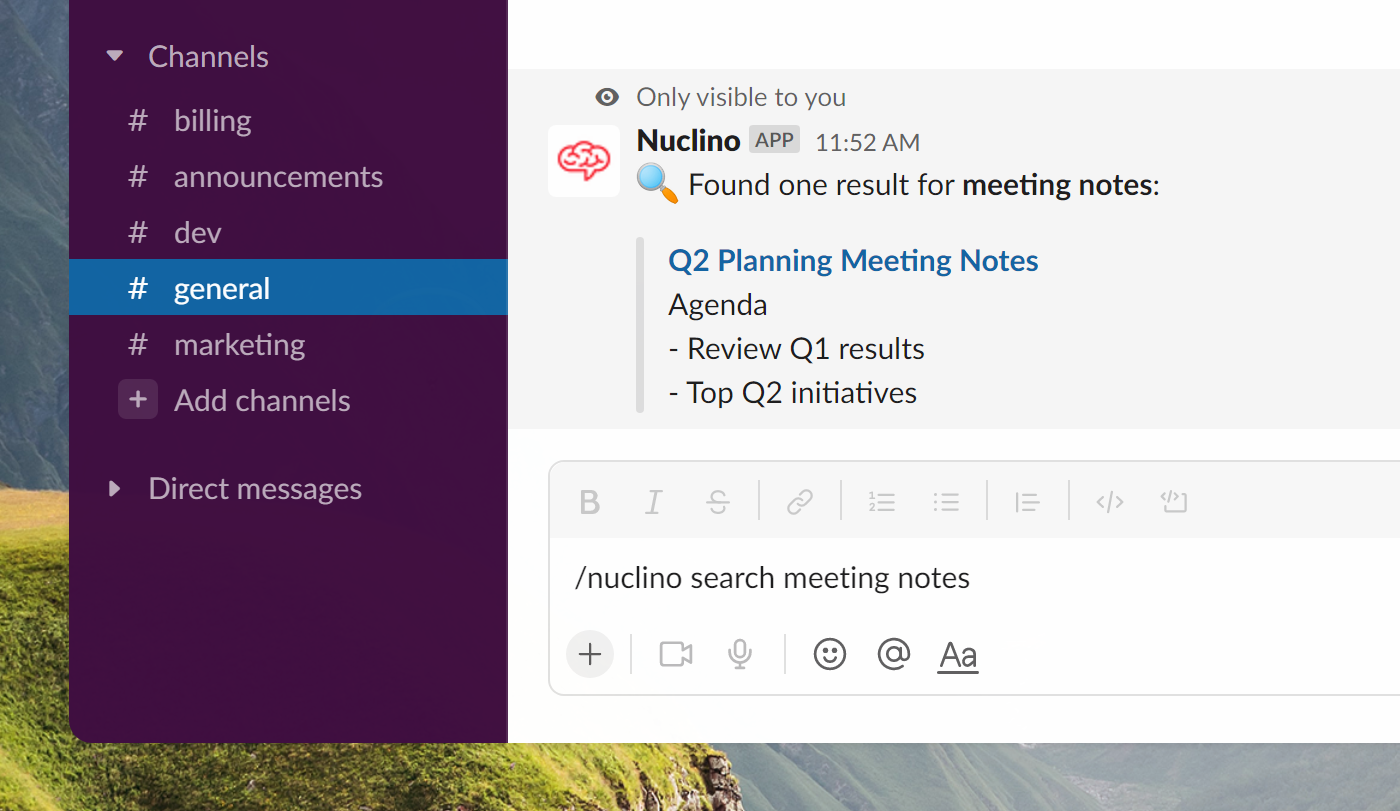Apply blockquote formatting
Viewport: 1400px width, 811px height.
pos(1027,502)
